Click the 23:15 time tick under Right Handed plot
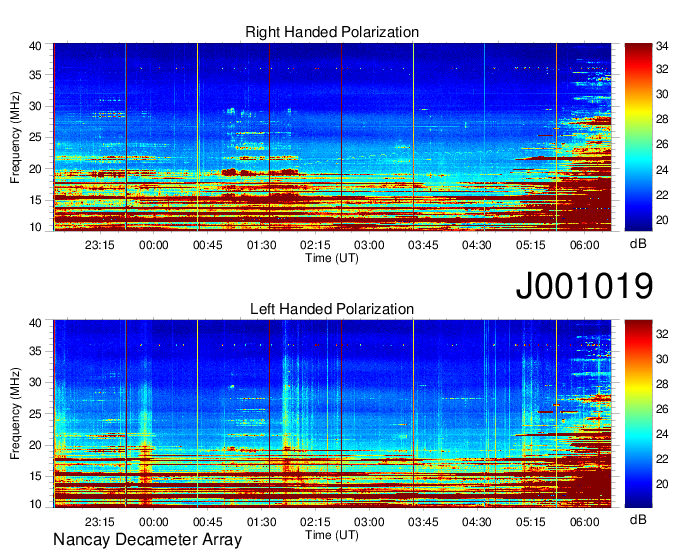This screenshot has height=552, width=680. (x=100, y=245)
